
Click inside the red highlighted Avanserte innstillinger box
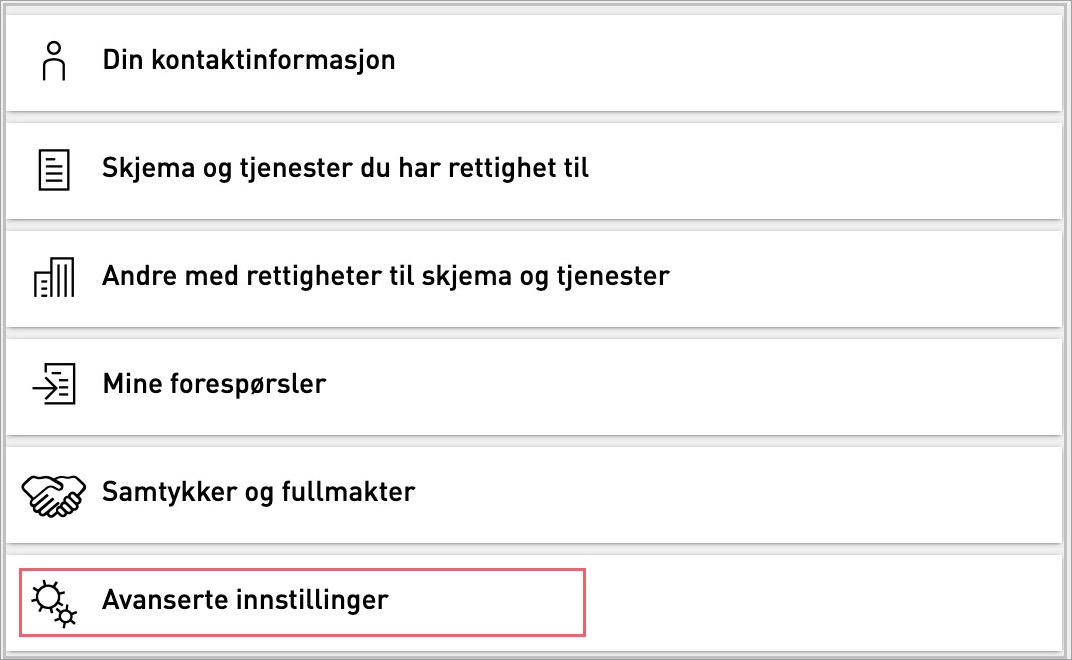[302, 602]
